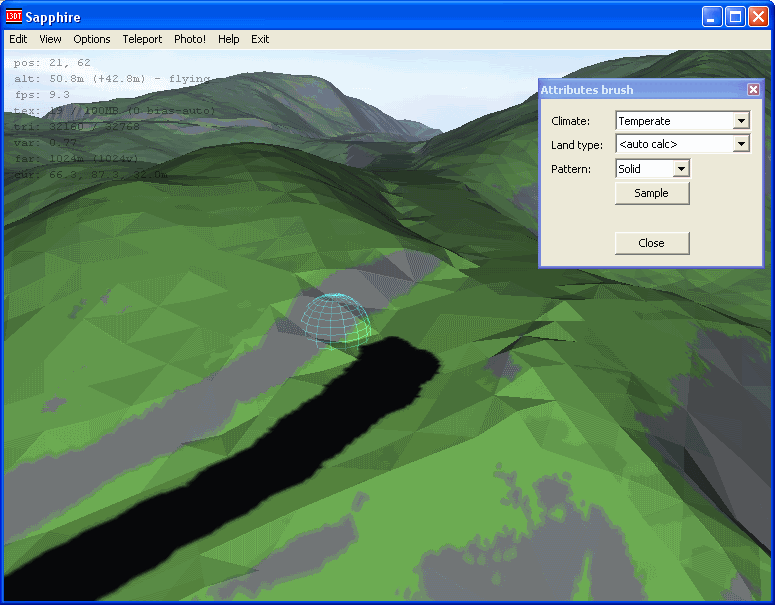Screen dimensions: 775x605
Task: Maximize the Sapphire window
Action: click(x=734, y=17)
